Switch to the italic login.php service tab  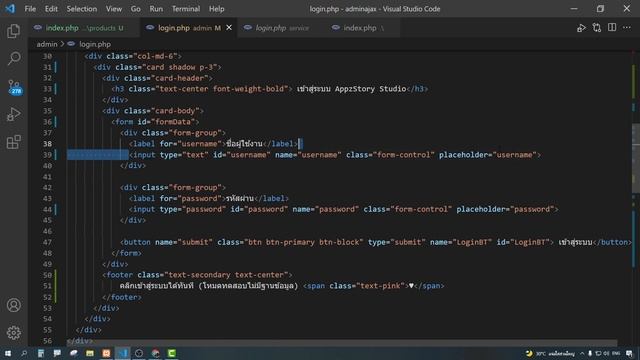282,28
